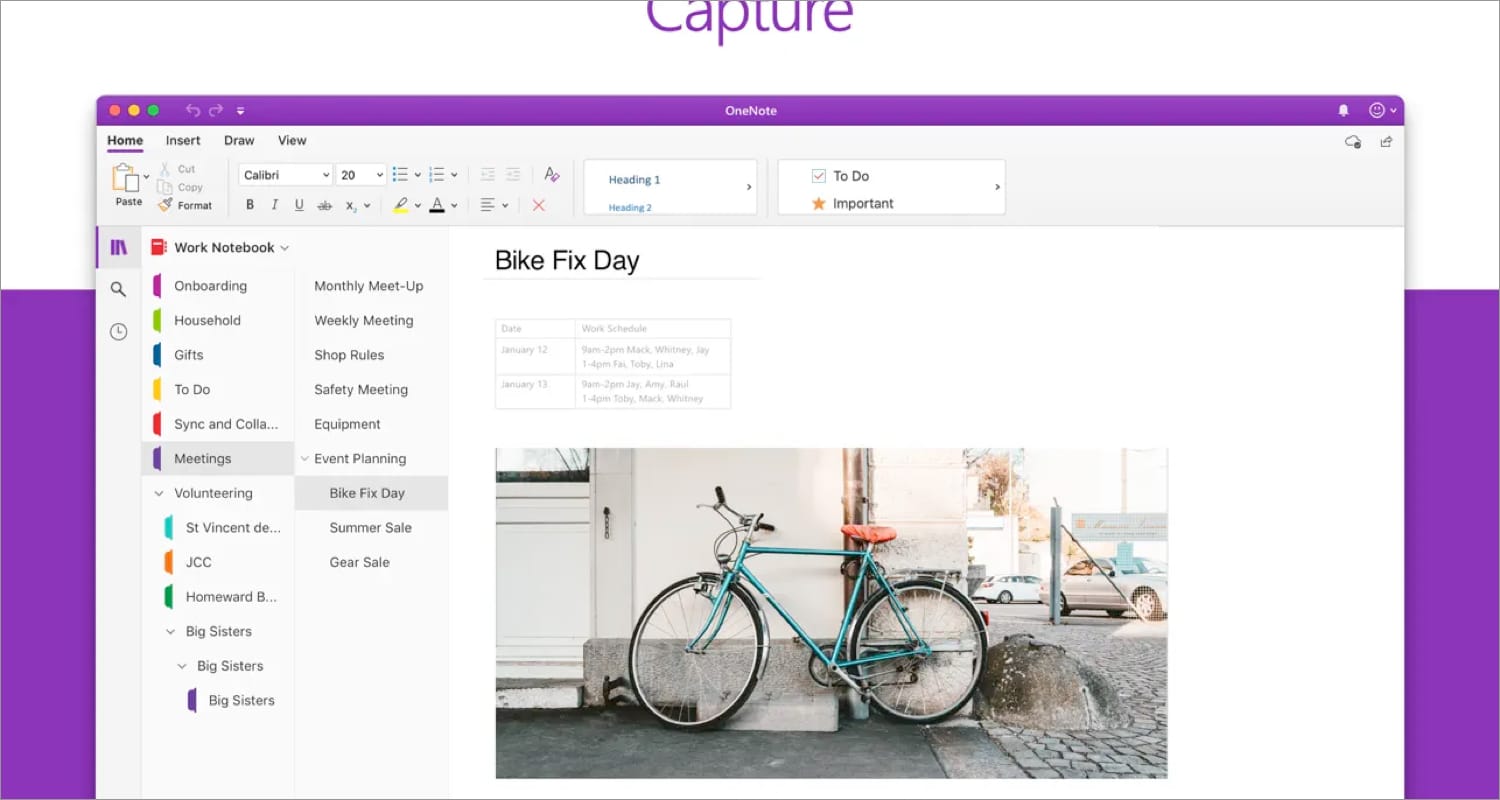Viewport: 1500px width, 800px height.
Task: Open recent notes clock icon
Action: pos(118,331)
